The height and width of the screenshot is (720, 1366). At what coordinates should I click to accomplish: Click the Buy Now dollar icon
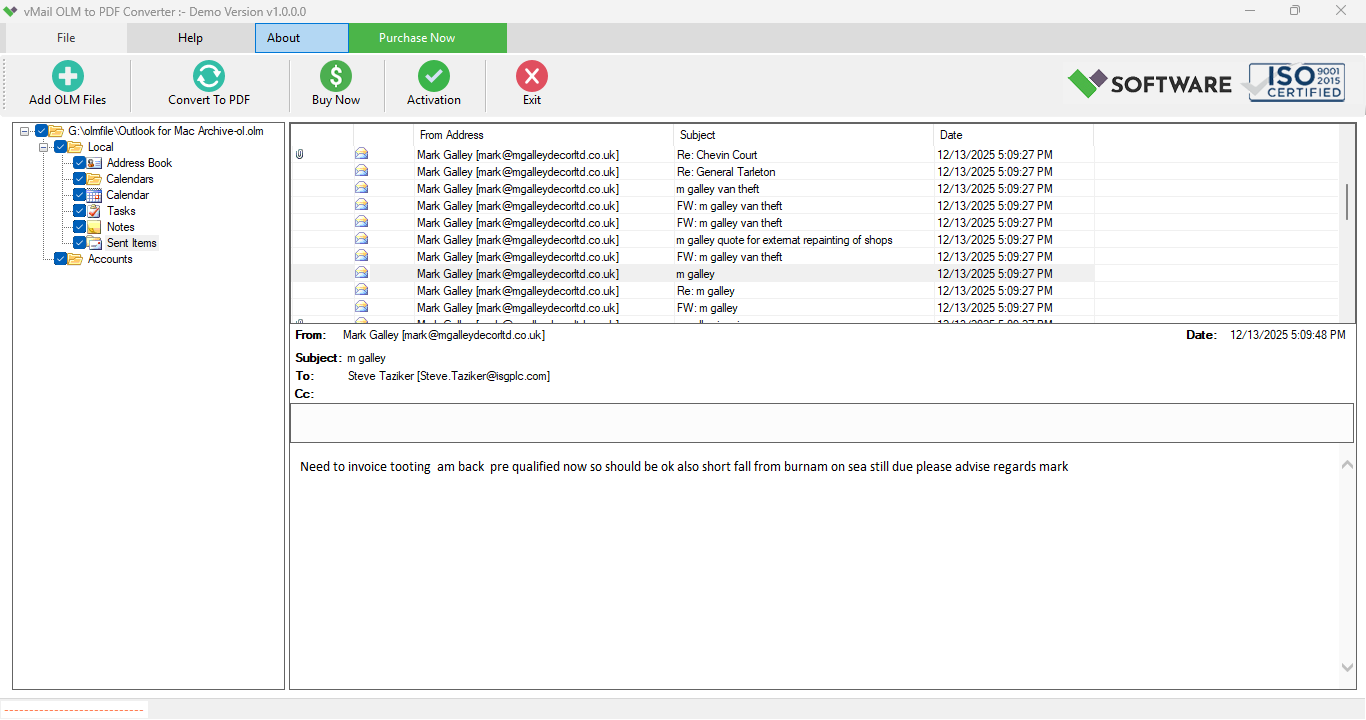tap(334, 76)
